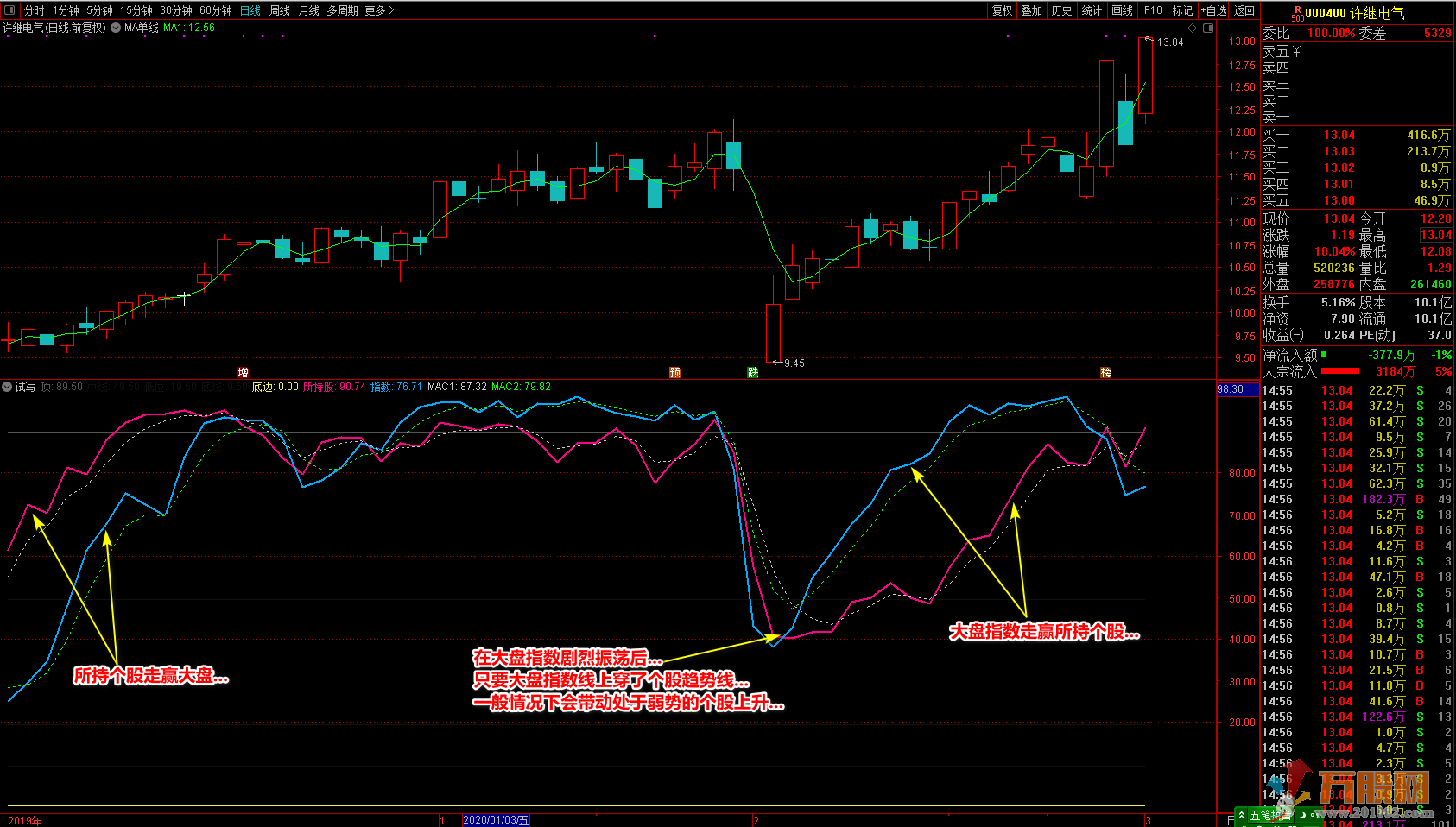The width and height of the screenshot is (1456, 827).
Task: Click the 买四 bid price 13.01
Action: point(1339,185)
